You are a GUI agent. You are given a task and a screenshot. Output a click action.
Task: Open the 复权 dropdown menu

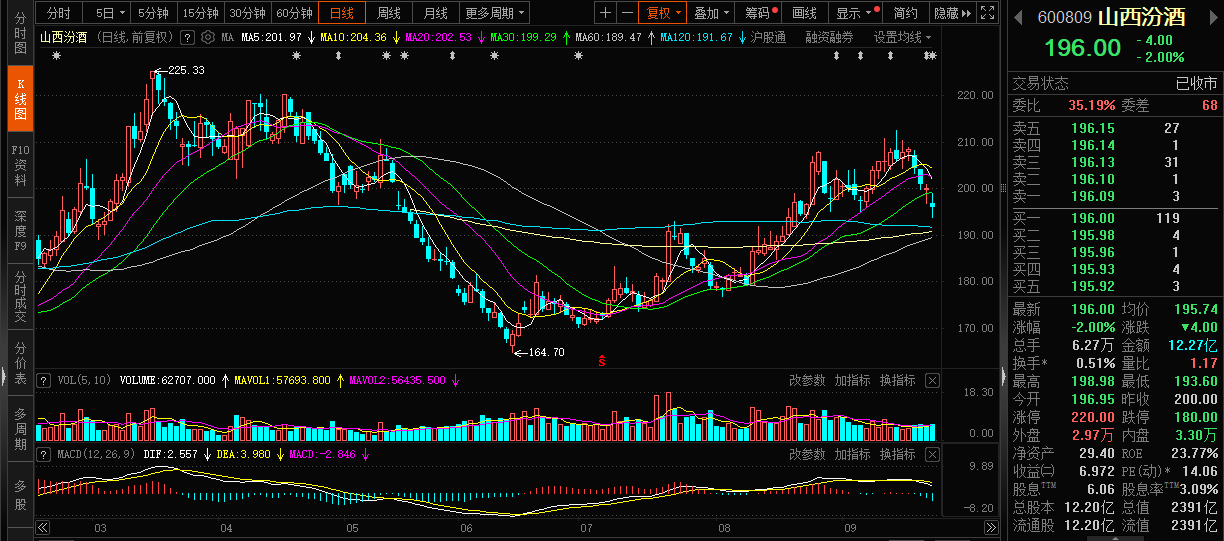pyautogui.click(x=663, y=13)
